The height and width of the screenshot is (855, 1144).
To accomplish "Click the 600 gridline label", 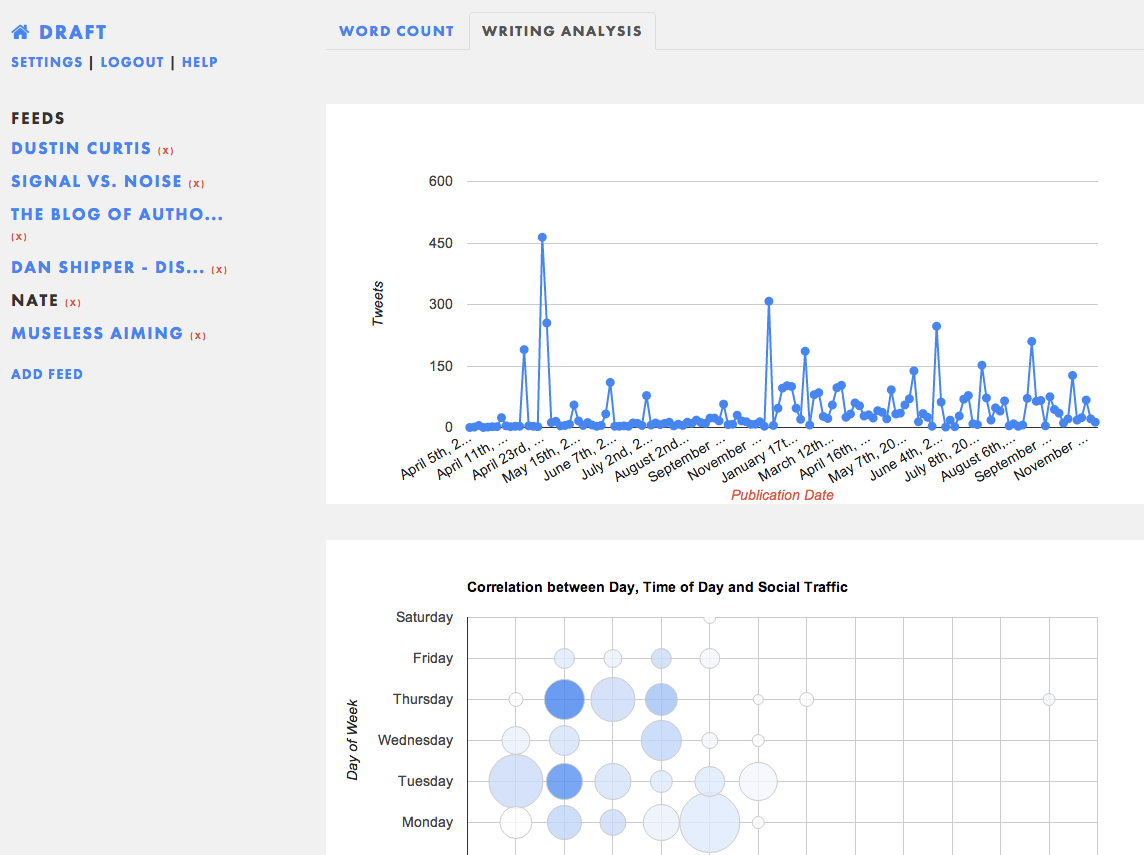I will (441, 181).
